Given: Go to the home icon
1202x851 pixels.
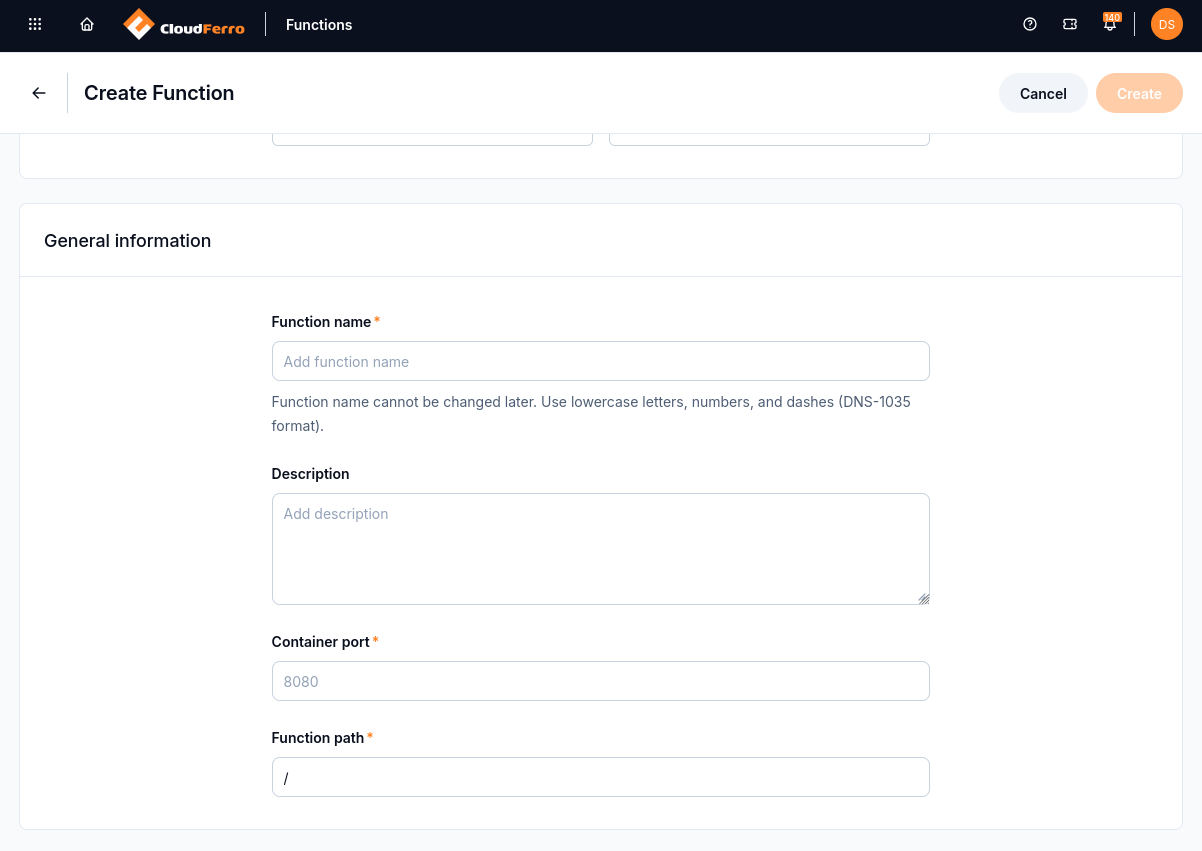Looking at the screenshot, I should tap(87, 25).
